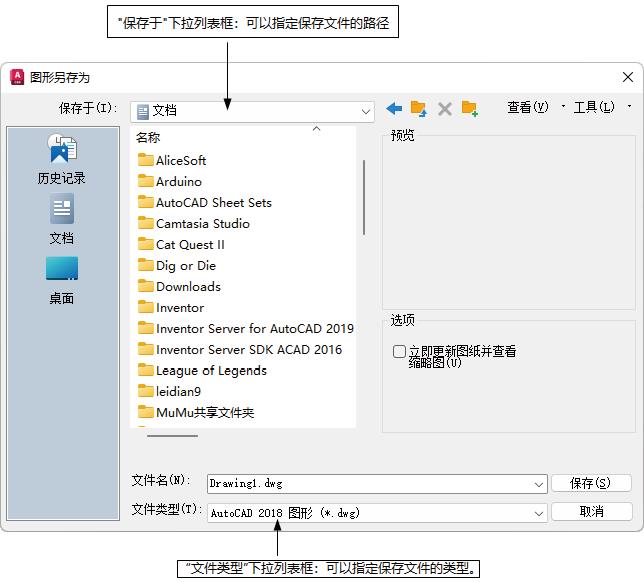Expand the 文件类型 dropdown arrow
Screen dimensions: 644x582
click(539, 513)
